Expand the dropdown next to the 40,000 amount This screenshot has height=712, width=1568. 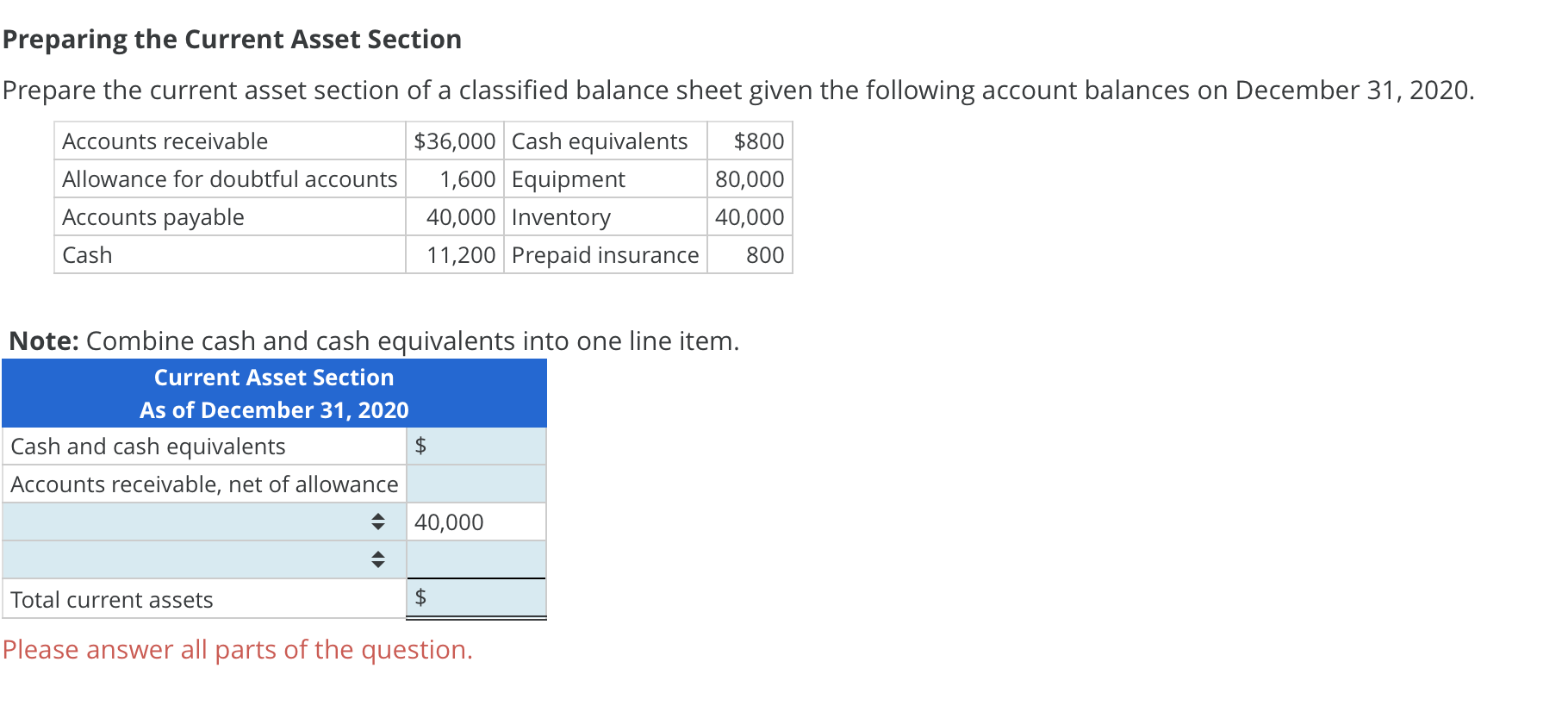tap(379, 521)
